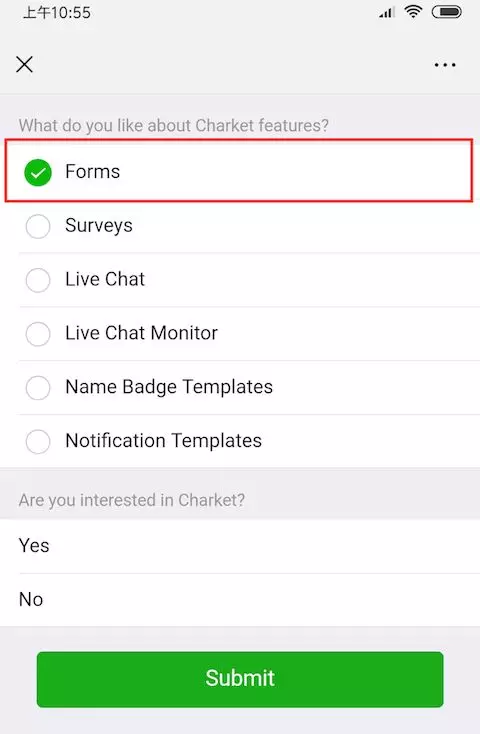Select the Live Chat radio circle

(x=38, y=280)
